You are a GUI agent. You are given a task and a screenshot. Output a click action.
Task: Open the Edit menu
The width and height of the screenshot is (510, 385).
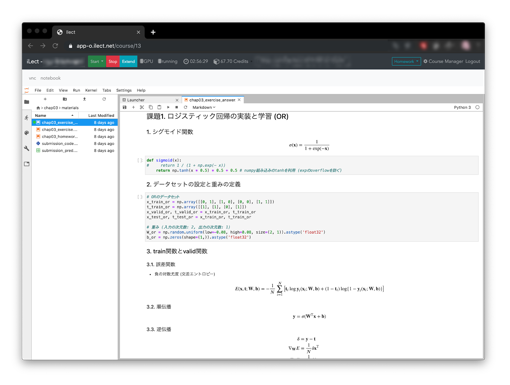coord(50,90)
